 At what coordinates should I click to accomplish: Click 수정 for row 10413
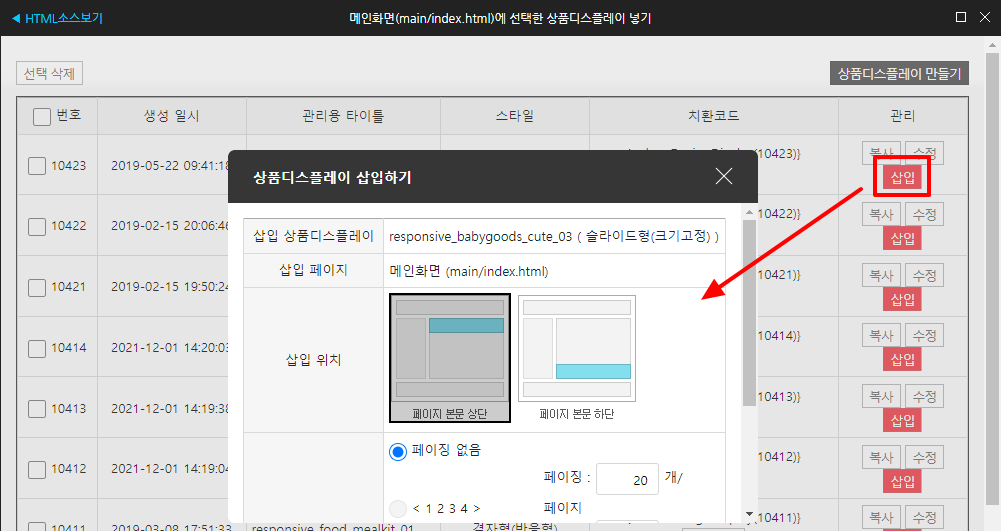click(x=924, y=396)
